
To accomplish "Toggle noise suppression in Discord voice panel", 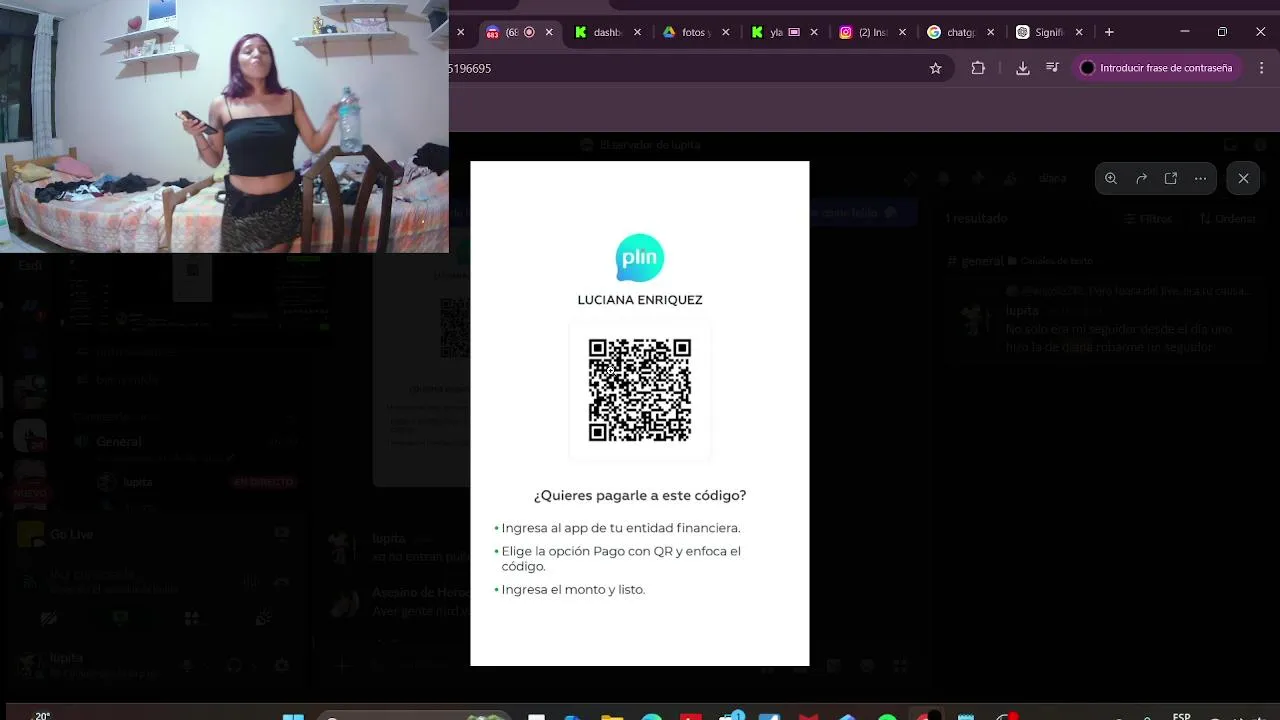I will [250, 581].
